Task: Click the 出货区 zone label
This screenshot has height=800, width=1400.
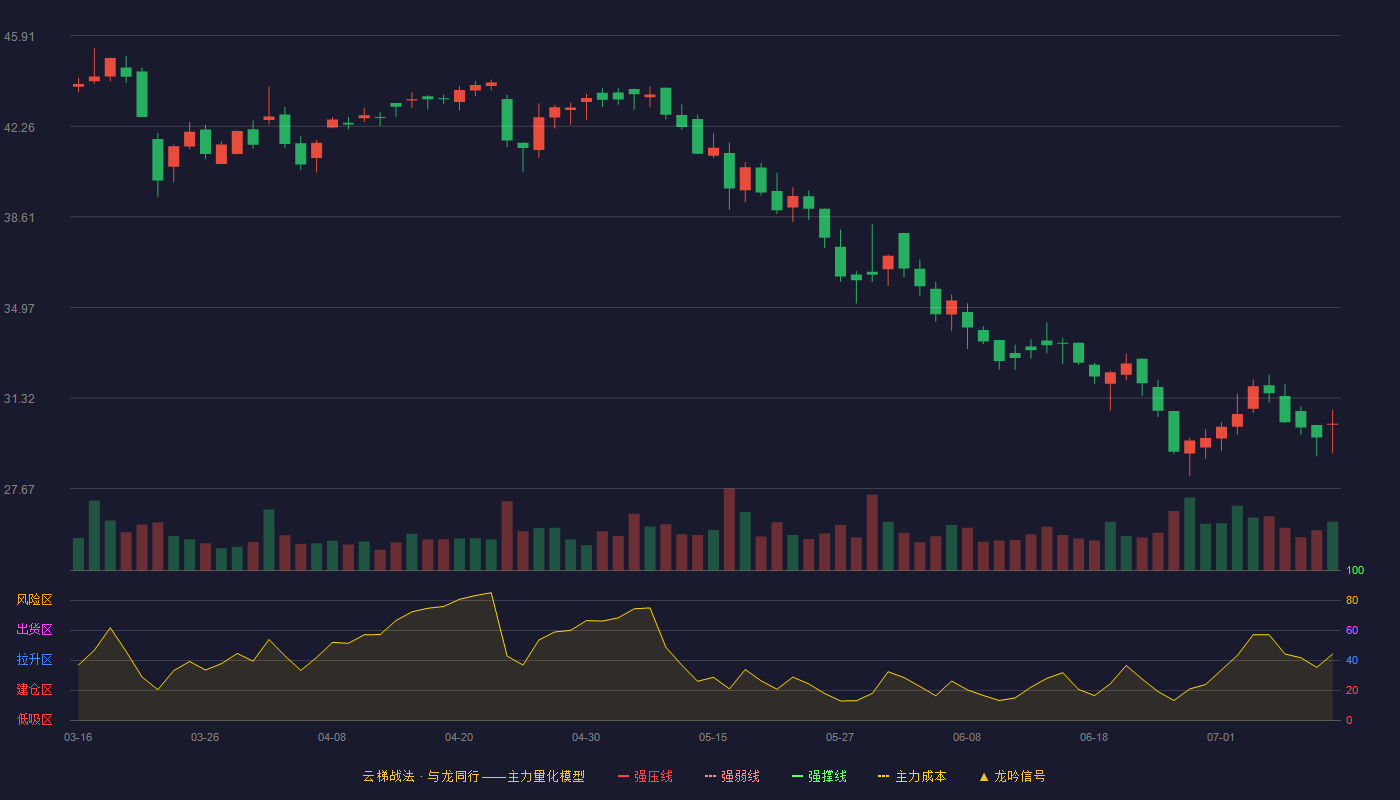Action: click(x=34, y=630)
